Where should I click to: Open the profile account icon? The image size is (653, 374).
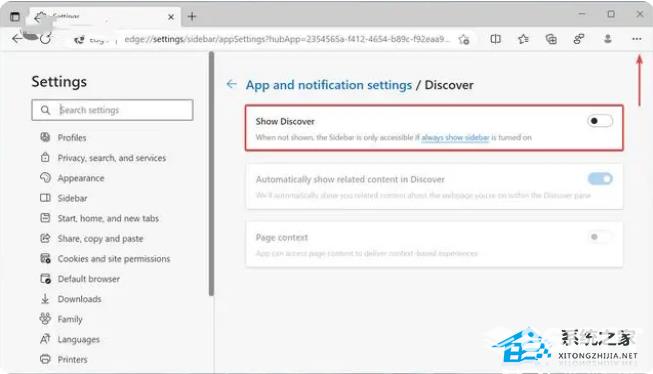608,39
